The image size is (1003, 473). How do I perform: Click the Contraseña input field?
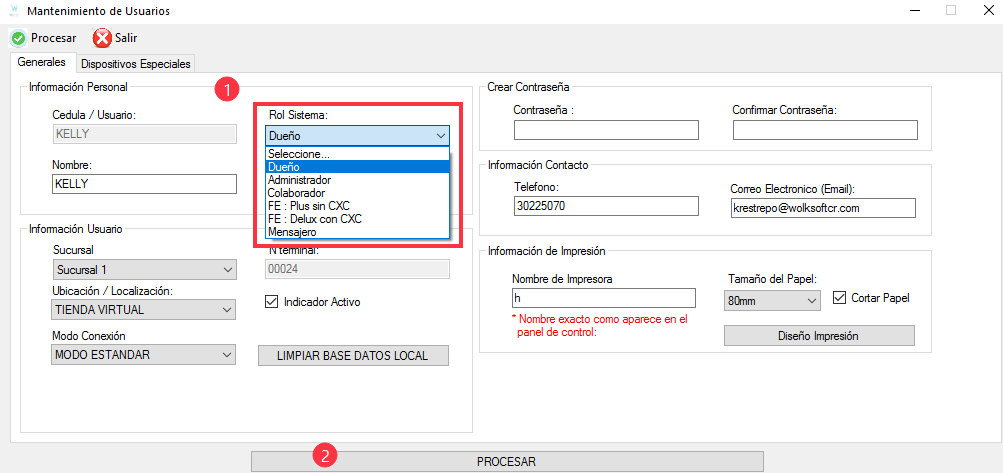[606, 130]
